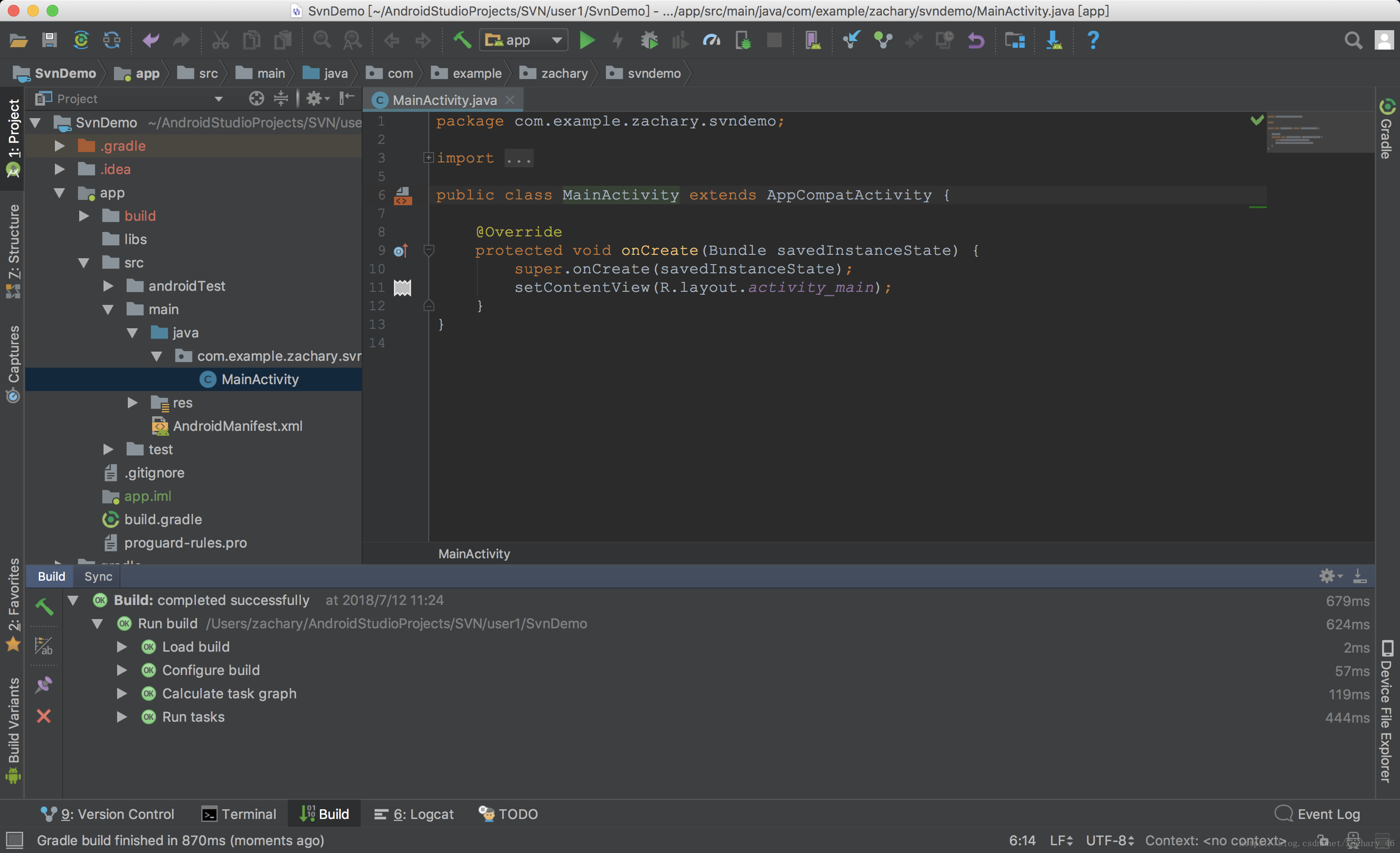Select build.gradle file in the tree
1400x853 pixels.
click(x=162, y=519)
